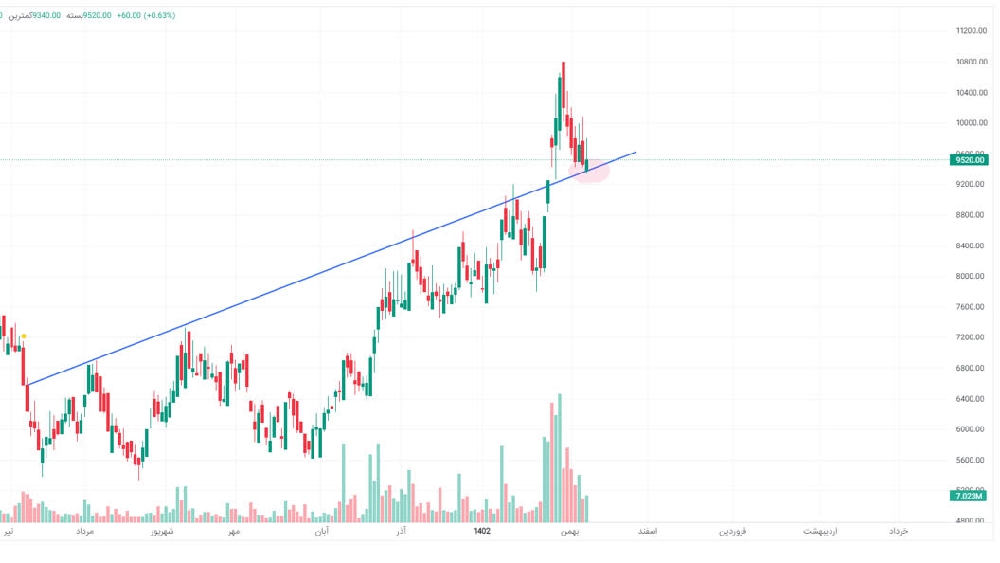Click the 7200.00 price axis label
The height and width of the screenshot is (563, 1000).
click(x=971, y=337)
